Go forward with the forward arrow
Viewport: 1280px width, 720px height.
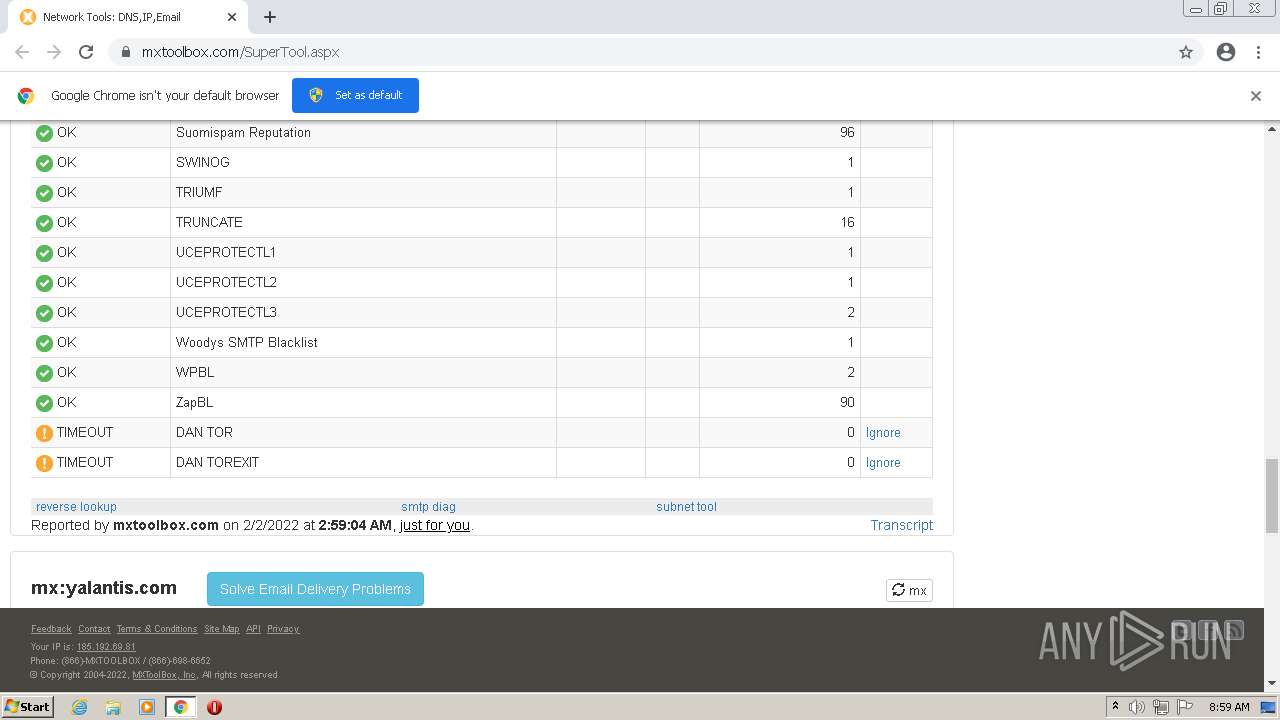54,52
